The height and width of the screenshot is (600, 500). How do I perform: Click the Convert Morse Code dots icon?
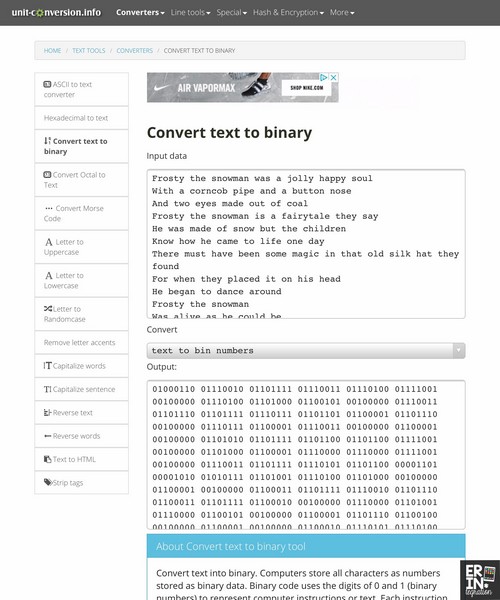point(49,208)
